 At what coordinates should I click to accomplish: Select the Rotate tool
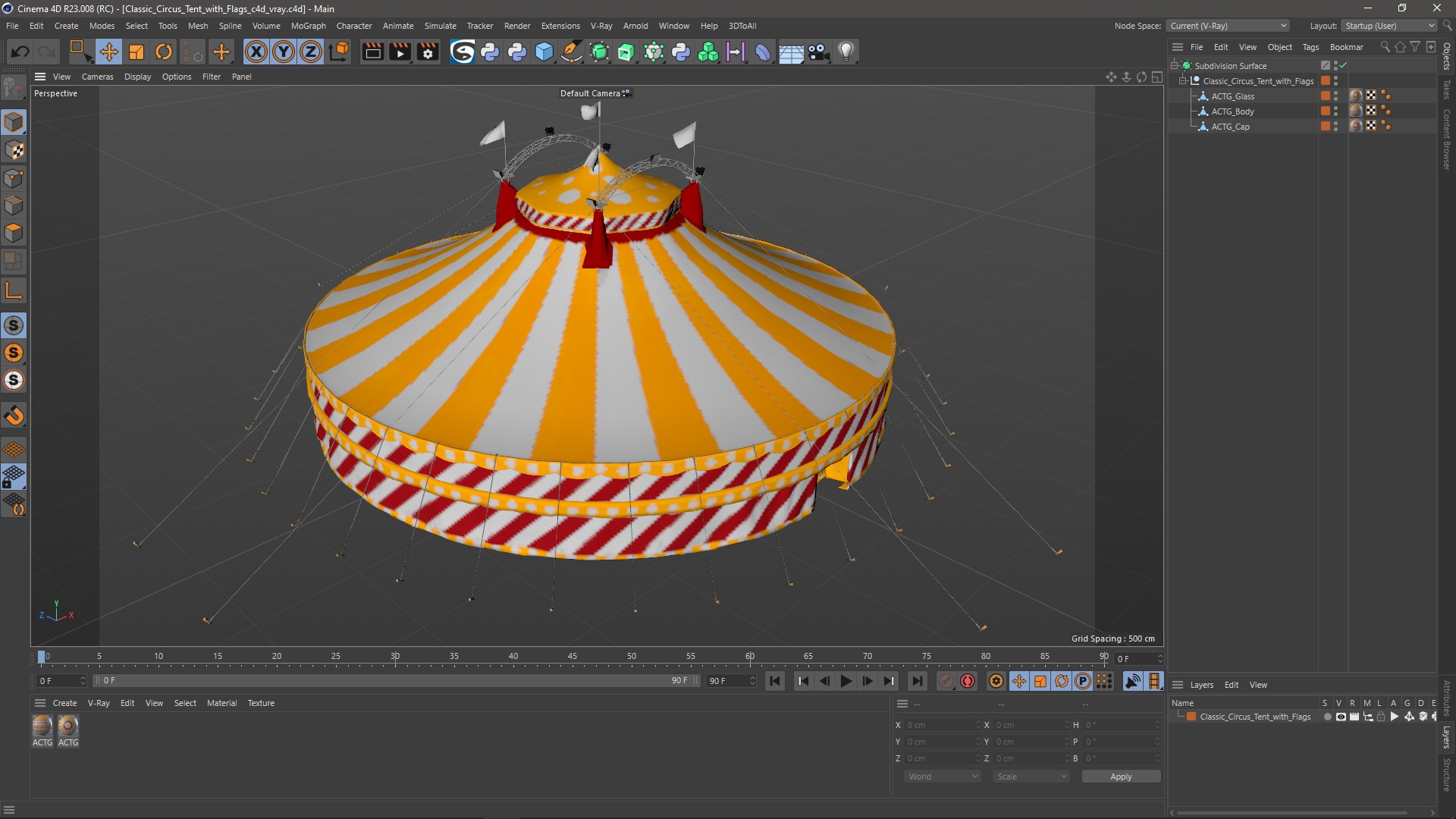pos(164,52)
